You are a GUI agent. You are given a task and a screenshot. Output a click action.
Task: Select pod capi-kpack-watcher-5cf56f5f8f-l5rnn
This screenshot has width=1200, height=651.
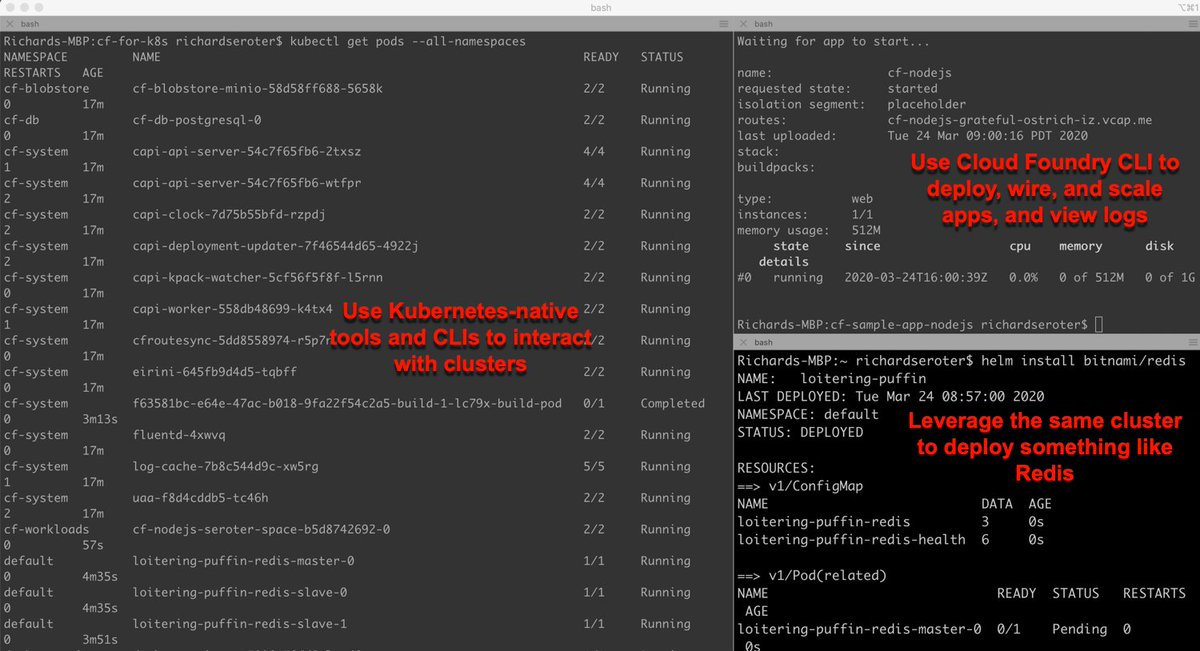click(257, 278)
